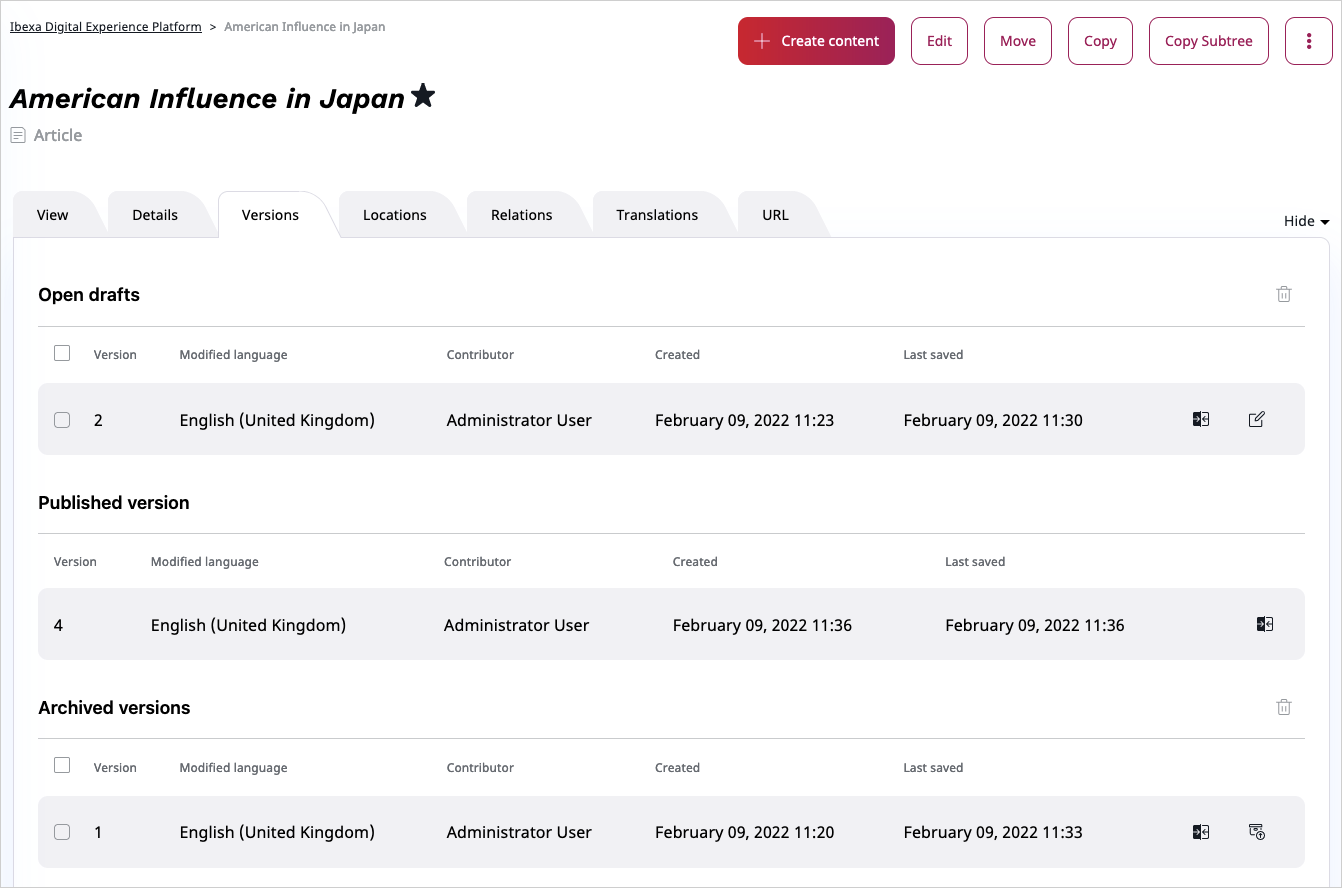Click the trash icon for Archived versions
This screenshot has height=888, width=1342.
coord(1284,707)
